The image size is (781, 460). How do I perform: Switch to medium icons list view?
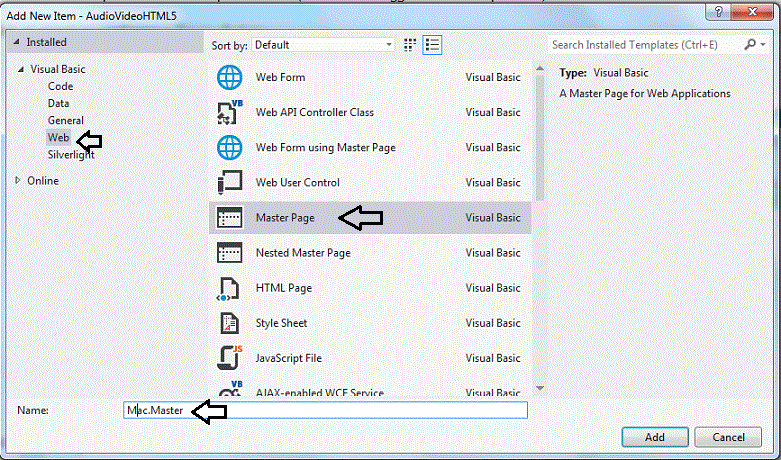point(432,44)
